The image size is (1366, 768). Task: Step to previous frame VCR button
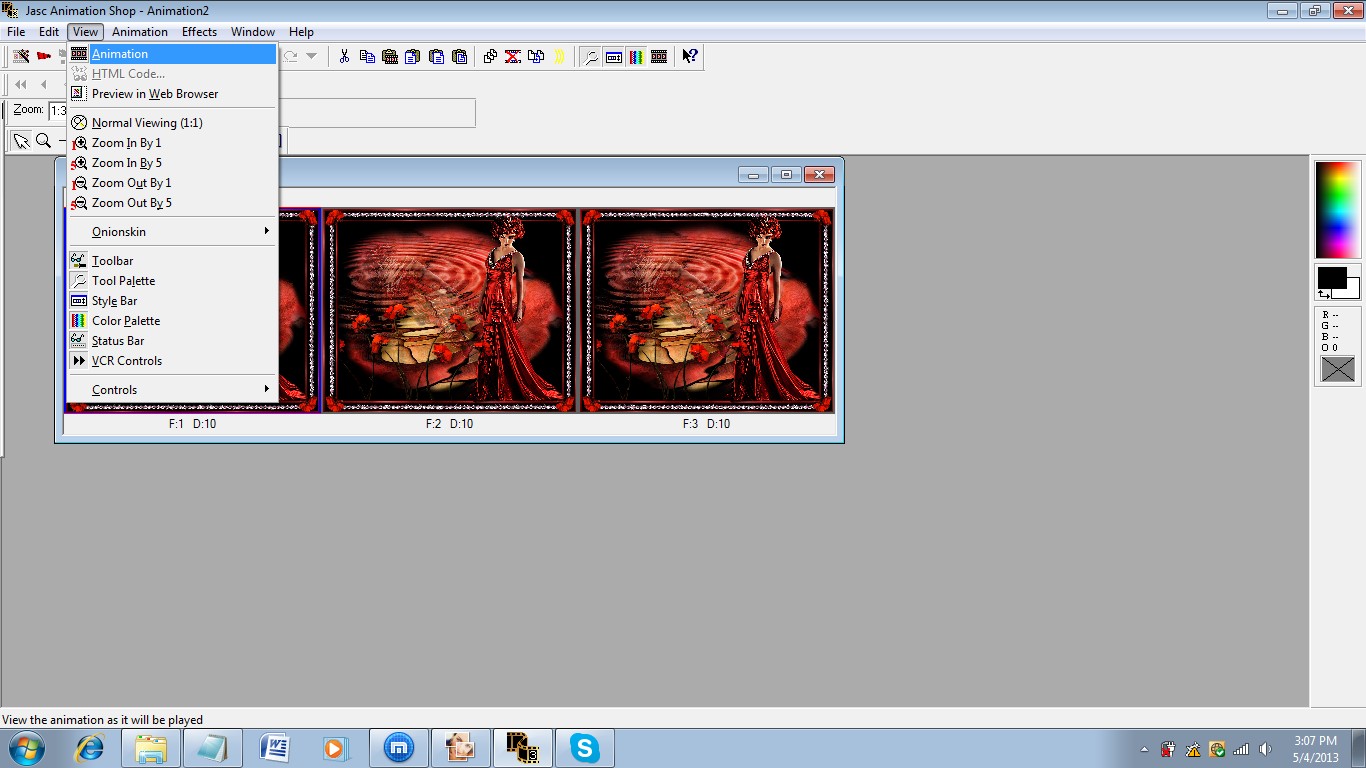pyautogui.click(x=43, y=85)
